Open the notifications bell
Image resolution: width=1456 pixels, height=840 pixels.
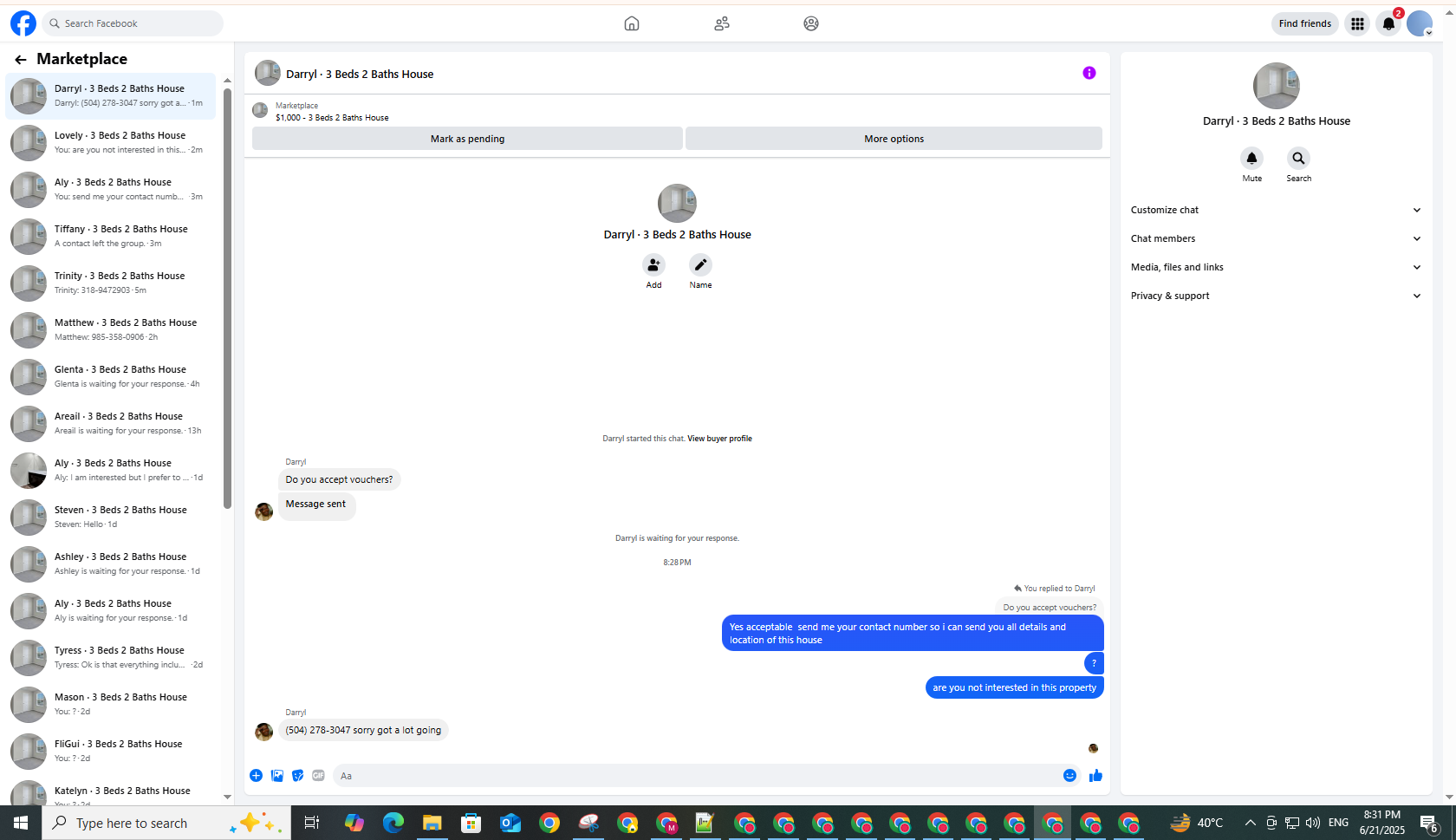pos(1388,23)
